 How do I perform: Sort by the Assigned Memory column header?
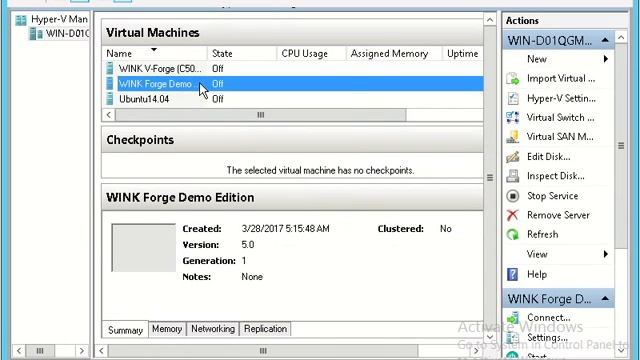click(x=394, y=53)
